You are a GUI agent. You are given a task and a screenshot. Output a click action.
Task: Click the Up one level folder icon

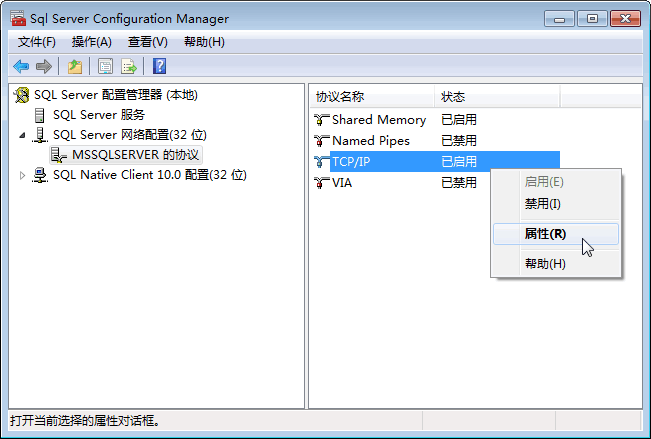pos(75,66)
